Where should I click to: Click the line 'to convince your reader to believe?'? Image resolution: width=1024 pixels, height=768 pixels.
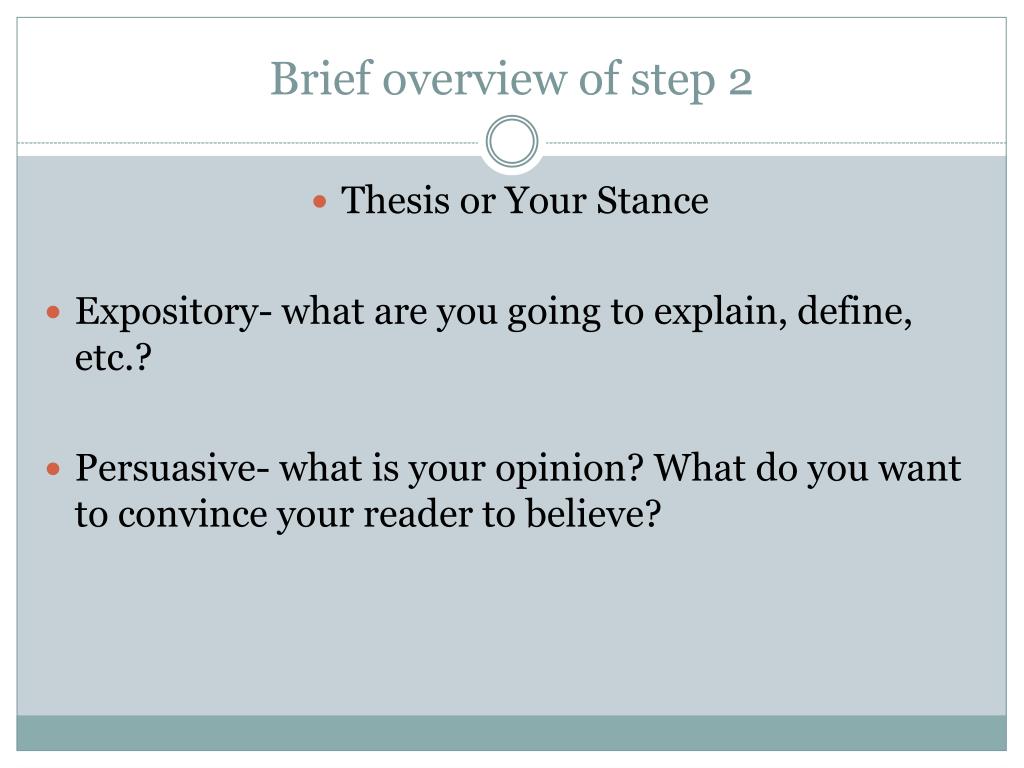[368, 515]
